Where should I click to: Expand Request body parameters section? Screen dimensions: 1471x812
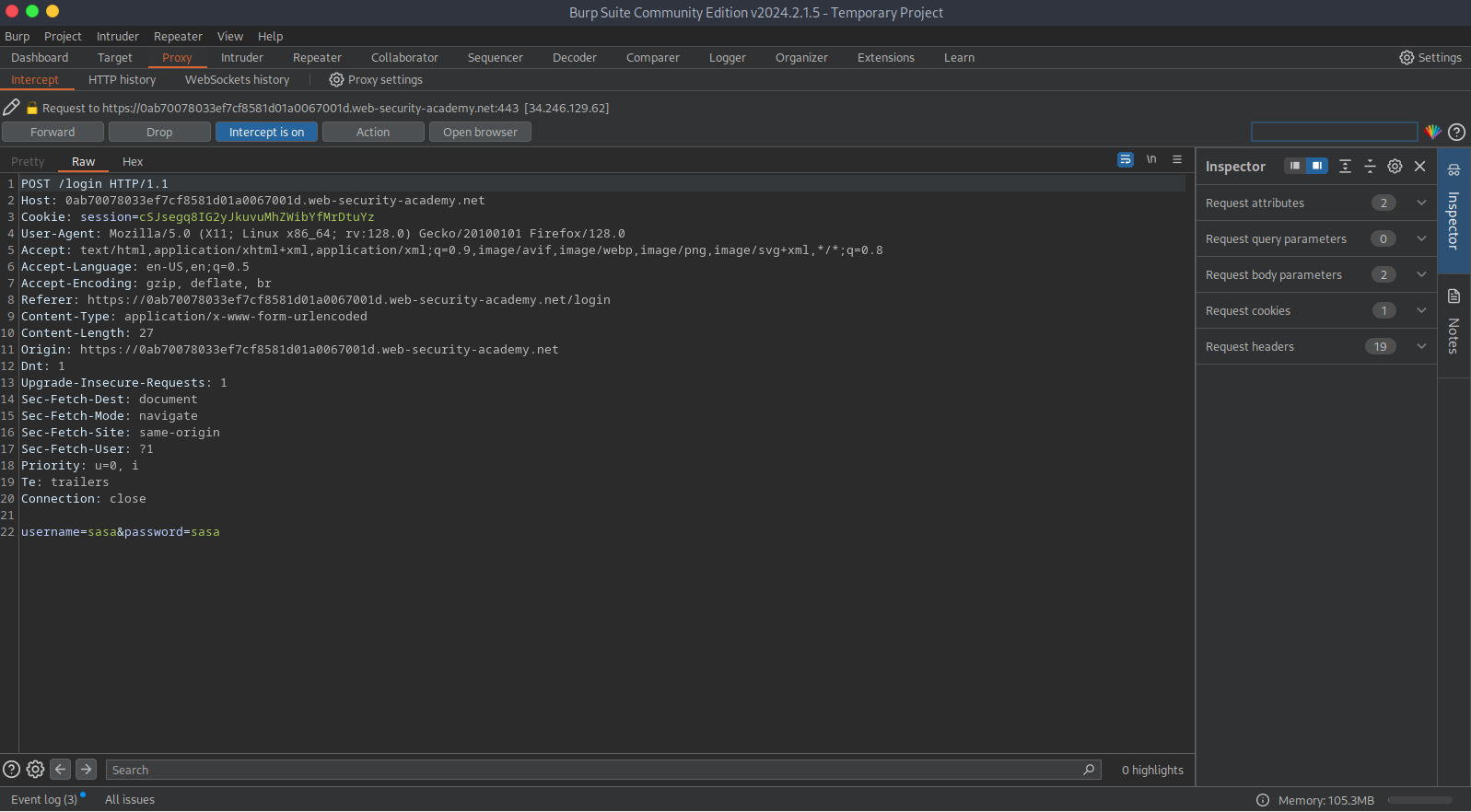(x=1421, y=275)
